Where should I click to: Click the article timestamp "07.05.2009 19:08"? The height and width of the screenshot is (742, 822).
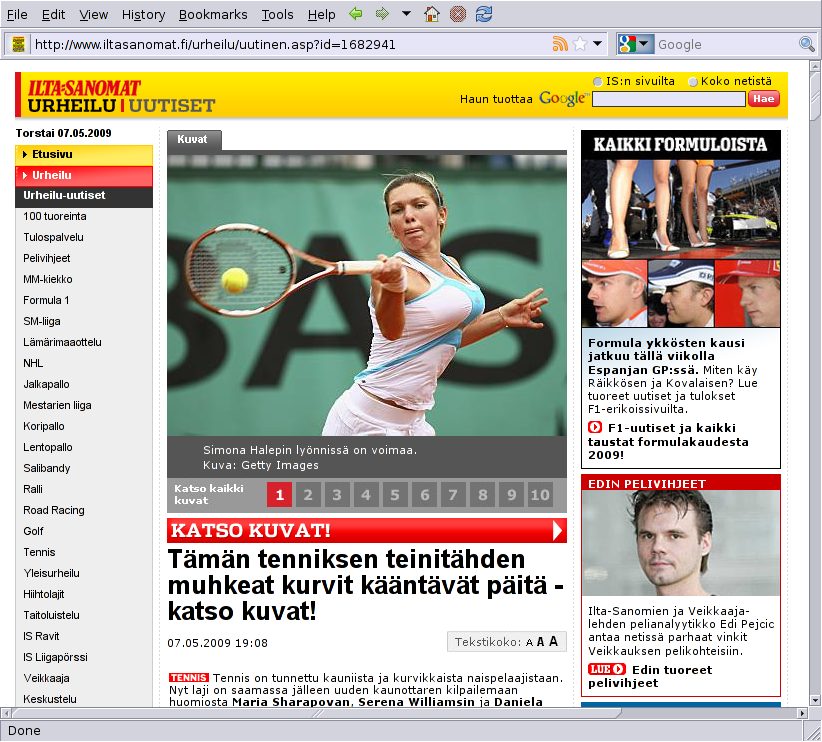218,643
